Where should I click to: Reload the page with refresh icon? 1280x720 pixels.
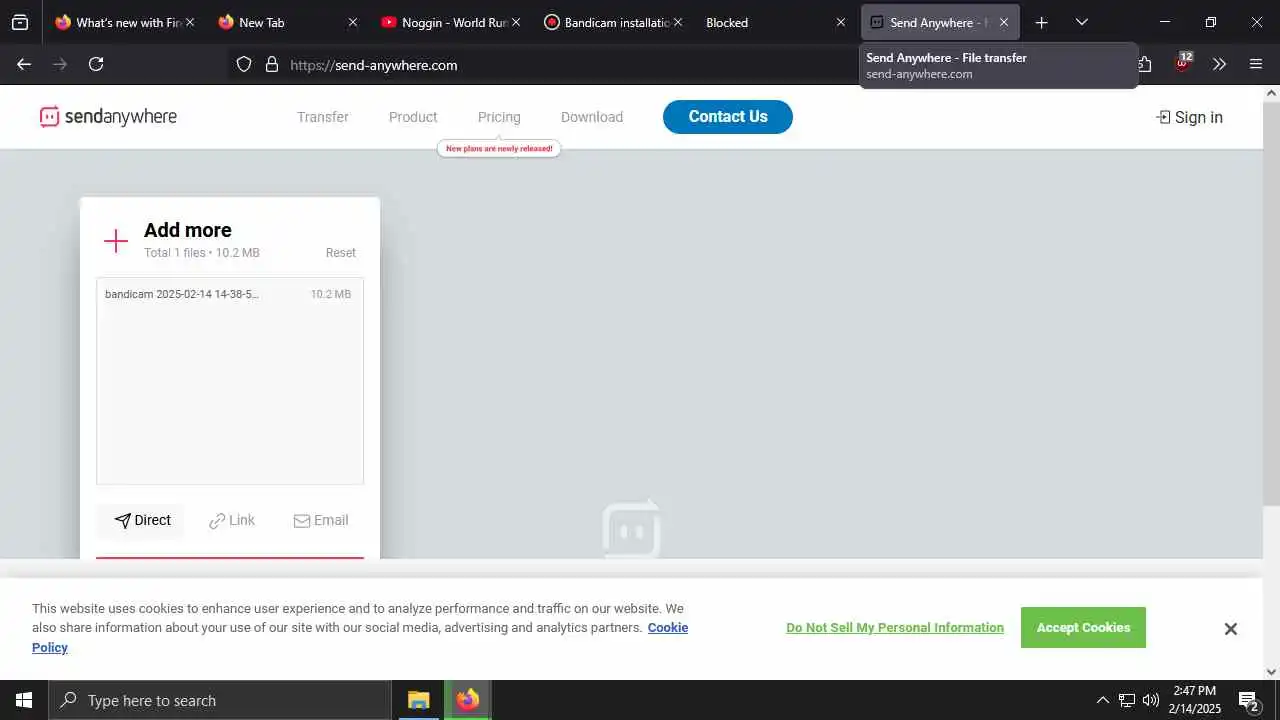96,64
